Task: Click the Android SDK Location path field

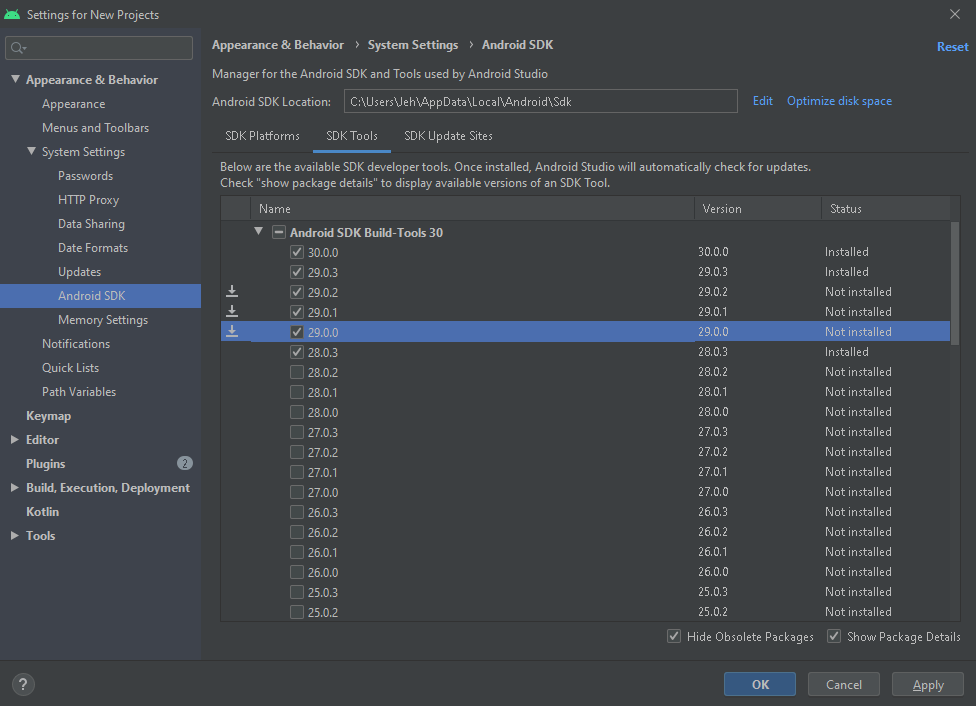Action: coord(540,101)
